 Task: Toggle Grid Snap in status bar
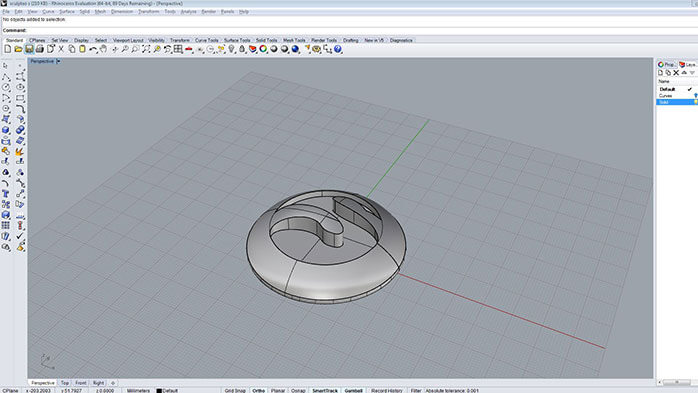[235, 390]
